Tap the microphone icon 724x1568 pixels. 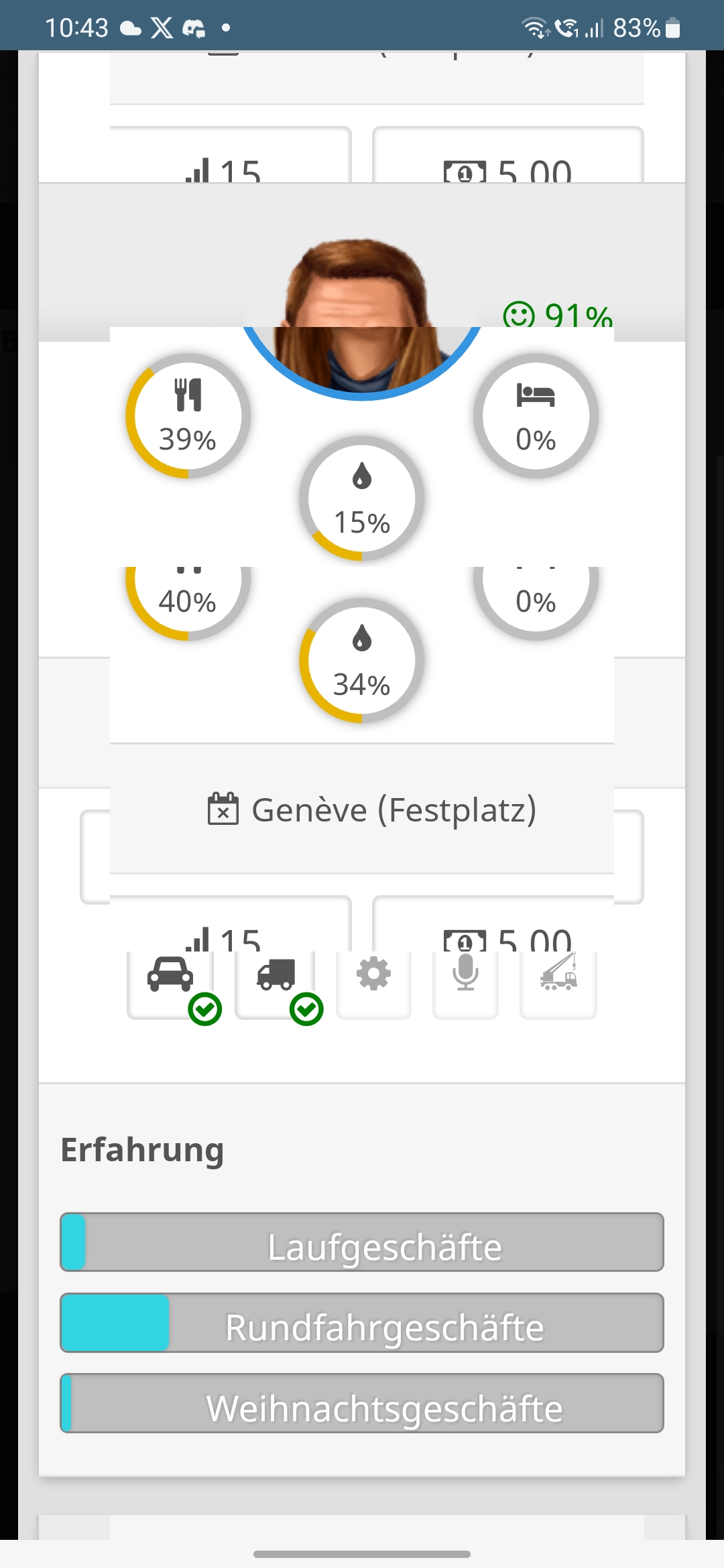point(465,975)
